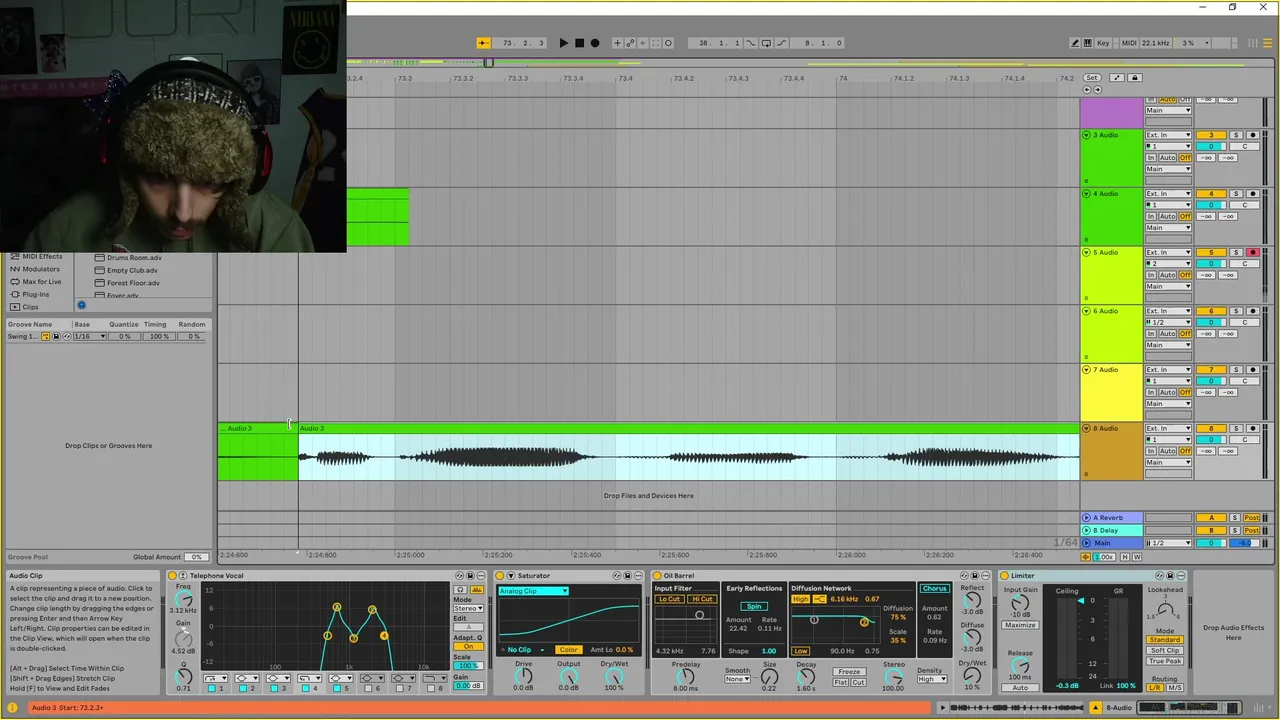Toggle Lock Envelopes padlock icon
This screenshot has height=720, width=1280.
(1134, 78)
